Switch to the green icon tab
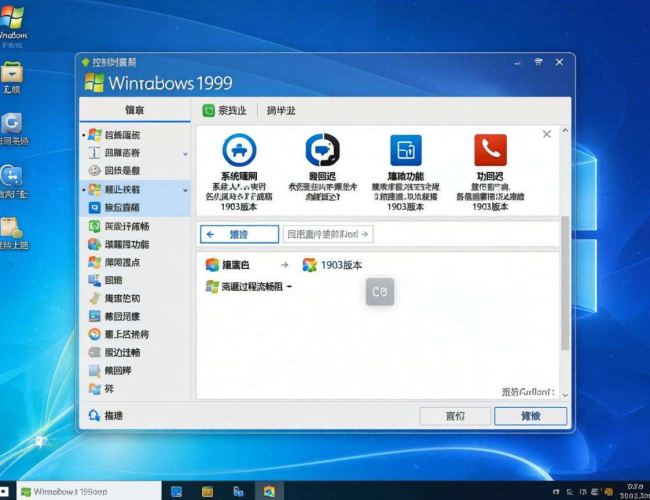650x500 pixels. click(224, 111)
